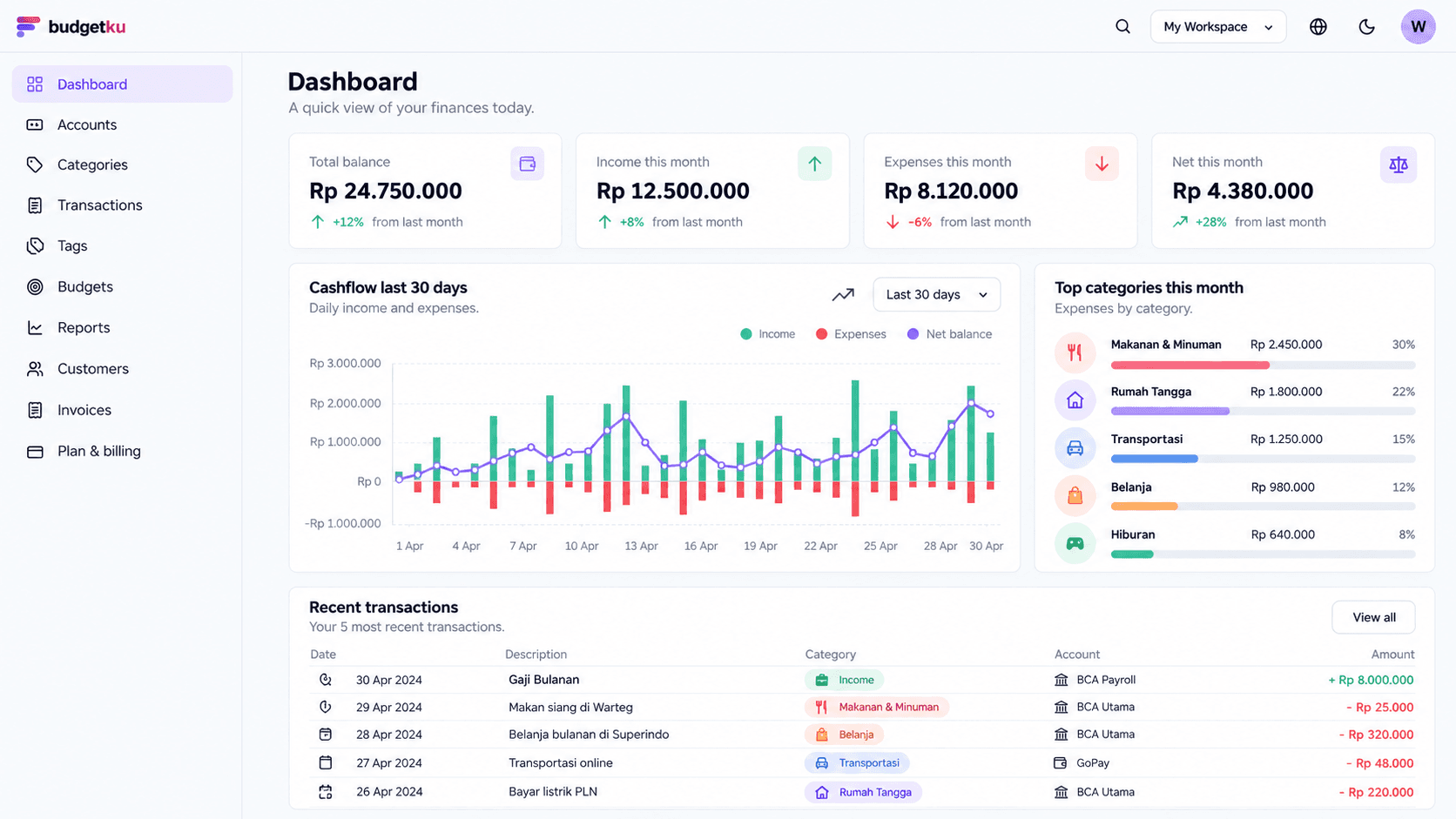
Task: Click the Expenses this month down-arrow icon
Action: (1102, 164)
